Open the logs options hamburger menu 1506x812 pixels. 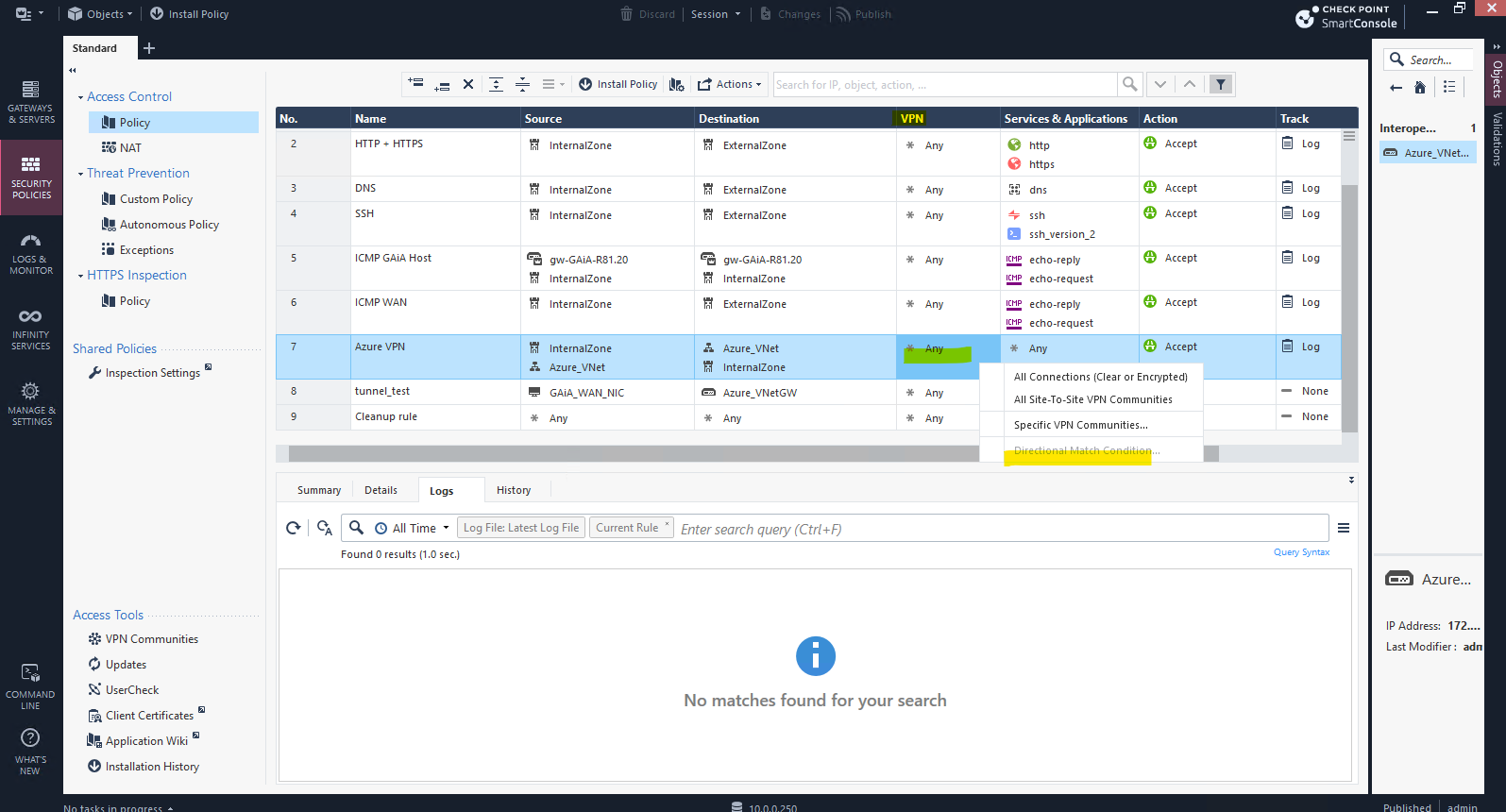1344,528
